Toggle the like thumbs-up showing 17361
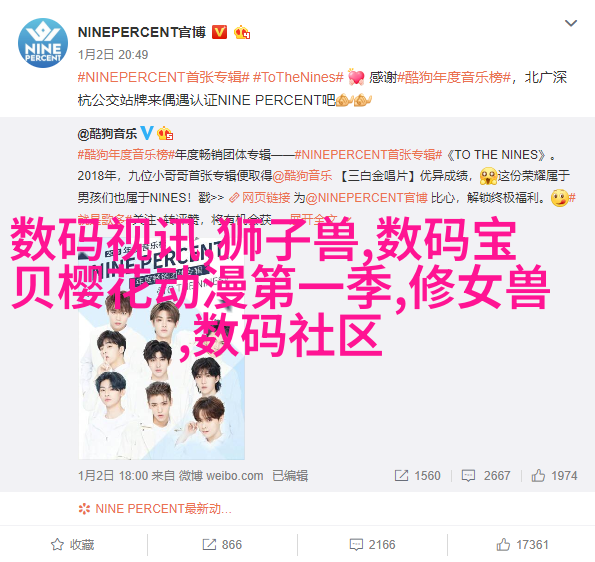Image resolution: width=595 pixels, height=562 pixels. pos(522,545)
